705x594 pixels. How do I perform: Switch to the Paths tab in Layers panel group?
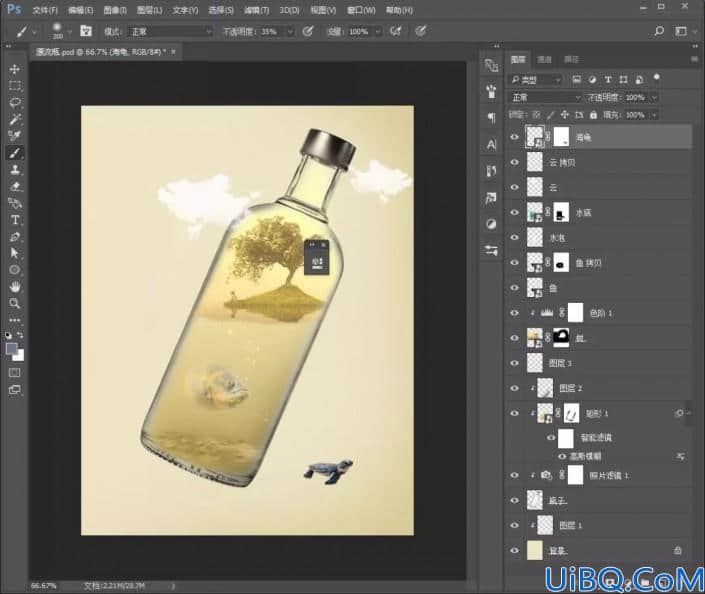(x=571, y=59)
